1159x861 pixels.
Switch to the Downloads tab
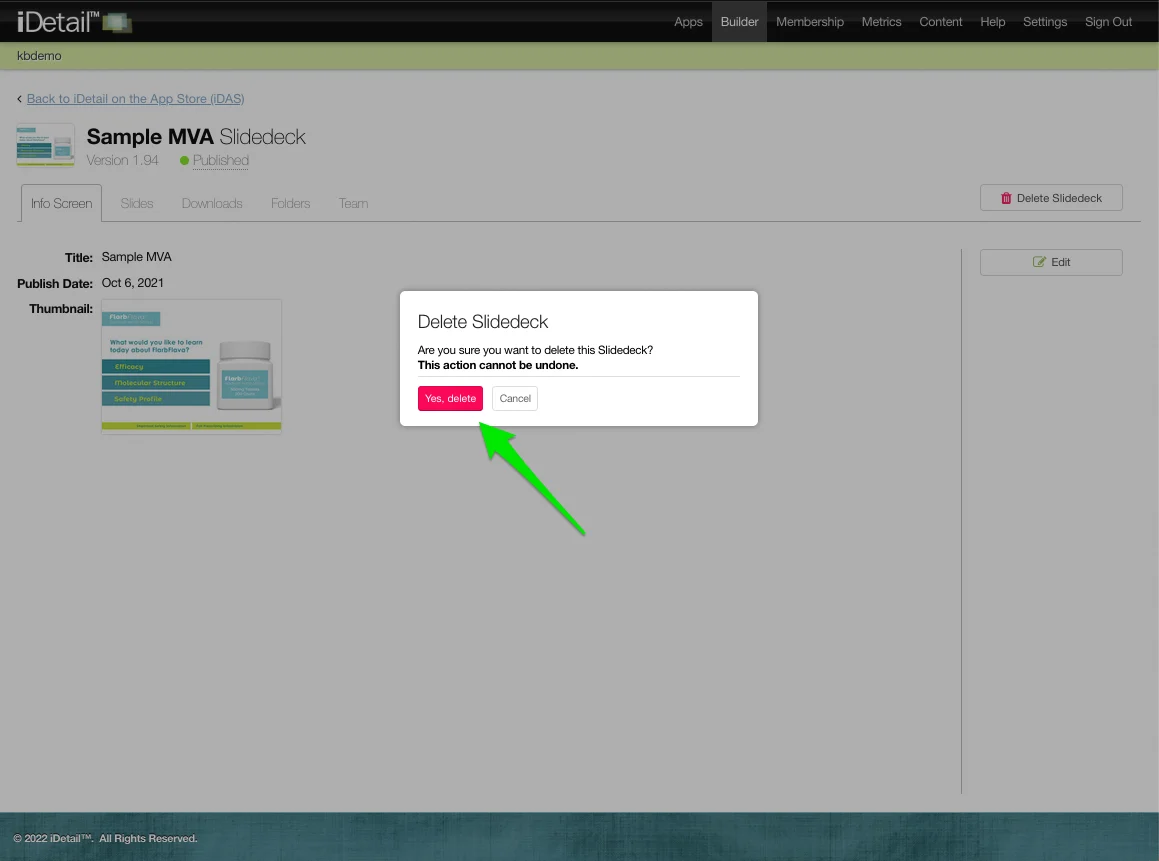(212, 203)
